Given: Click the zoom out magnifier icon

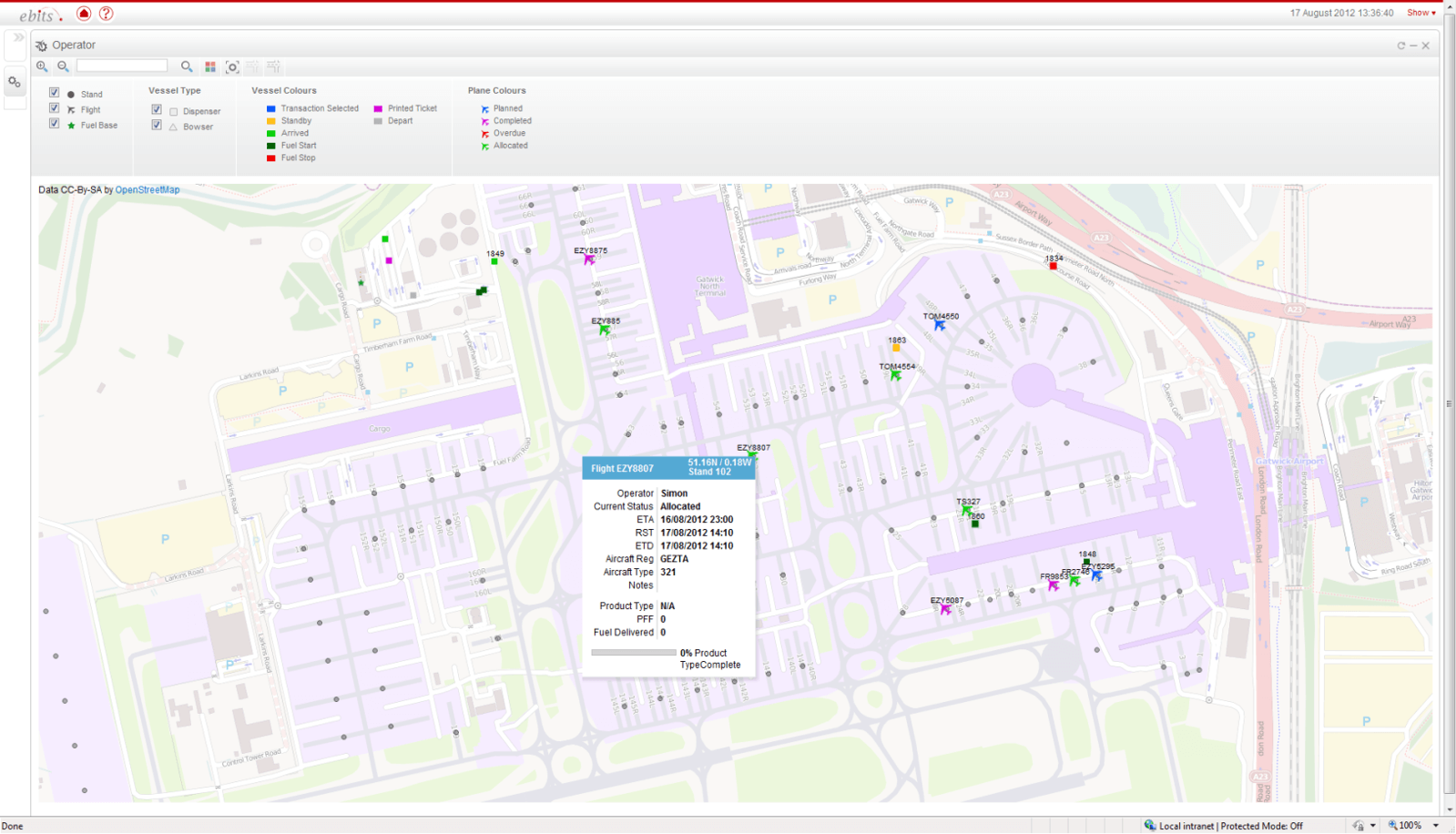Looking at the screenshot, I should [x=63, y=66].
